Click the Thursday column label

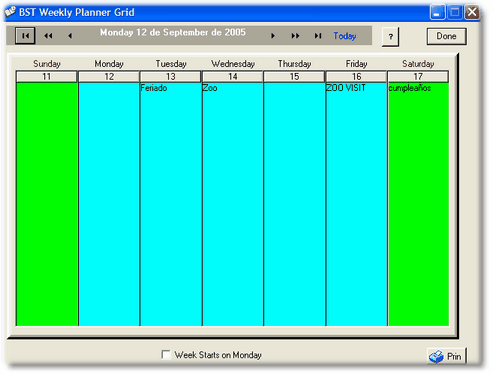pos(295,64)
